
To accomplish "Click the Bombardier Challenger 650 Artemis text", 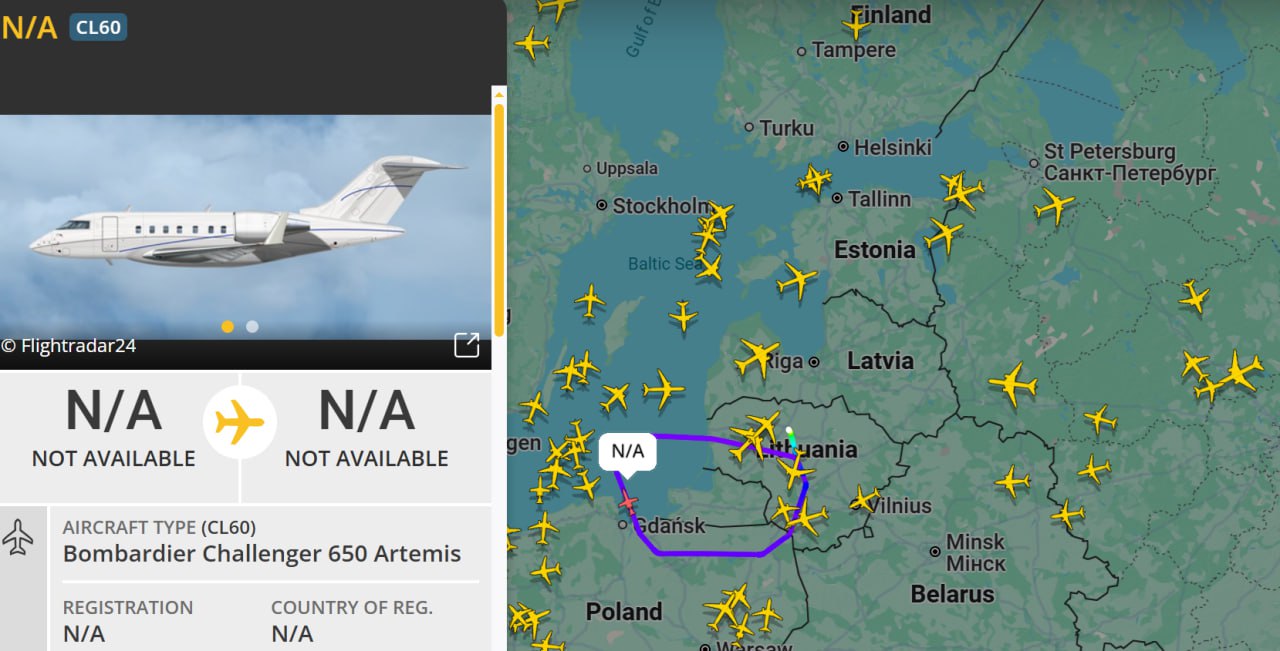I will click(x=262, y=553).
